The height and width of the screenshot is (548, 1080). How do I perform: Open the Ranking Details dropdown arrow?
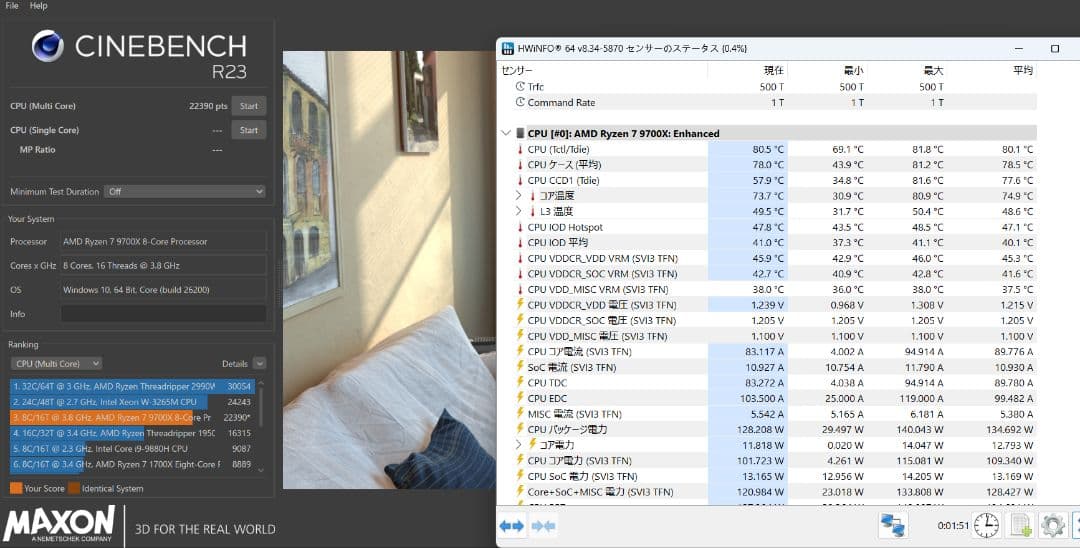(259, 363)
